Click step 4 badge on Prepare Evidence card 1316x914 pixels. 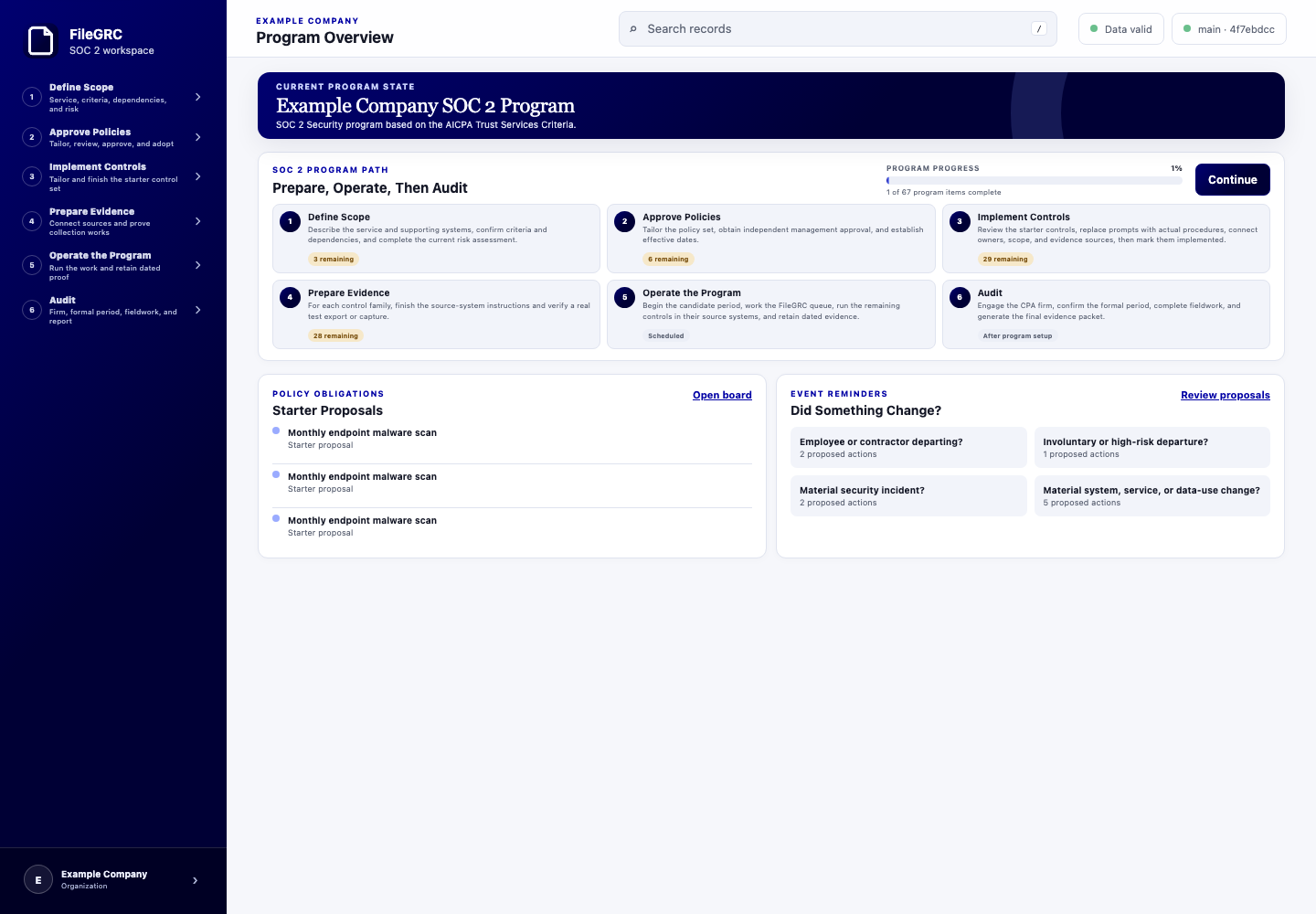pyautogui.click(x=291, y=297)
